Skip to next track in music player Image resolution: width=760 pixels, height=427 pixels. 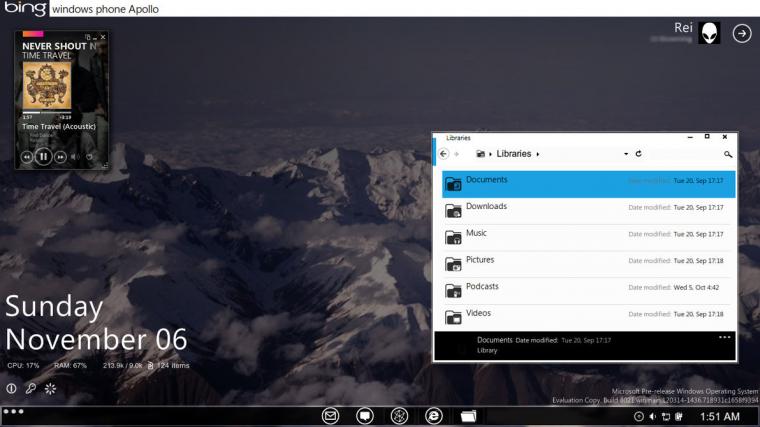(x=60, y=157)
